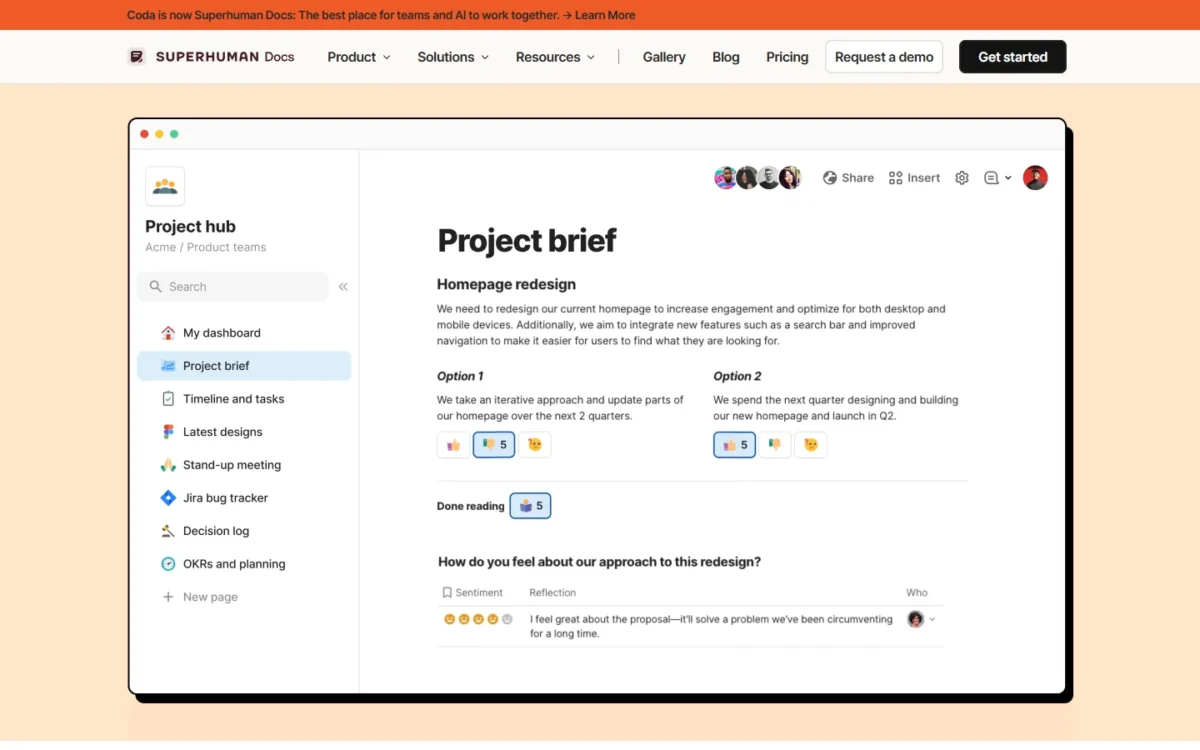Collapse the sidebar with double-chevron icon
The height and width of the screenshot is (750, 1200).
[343, 287]
